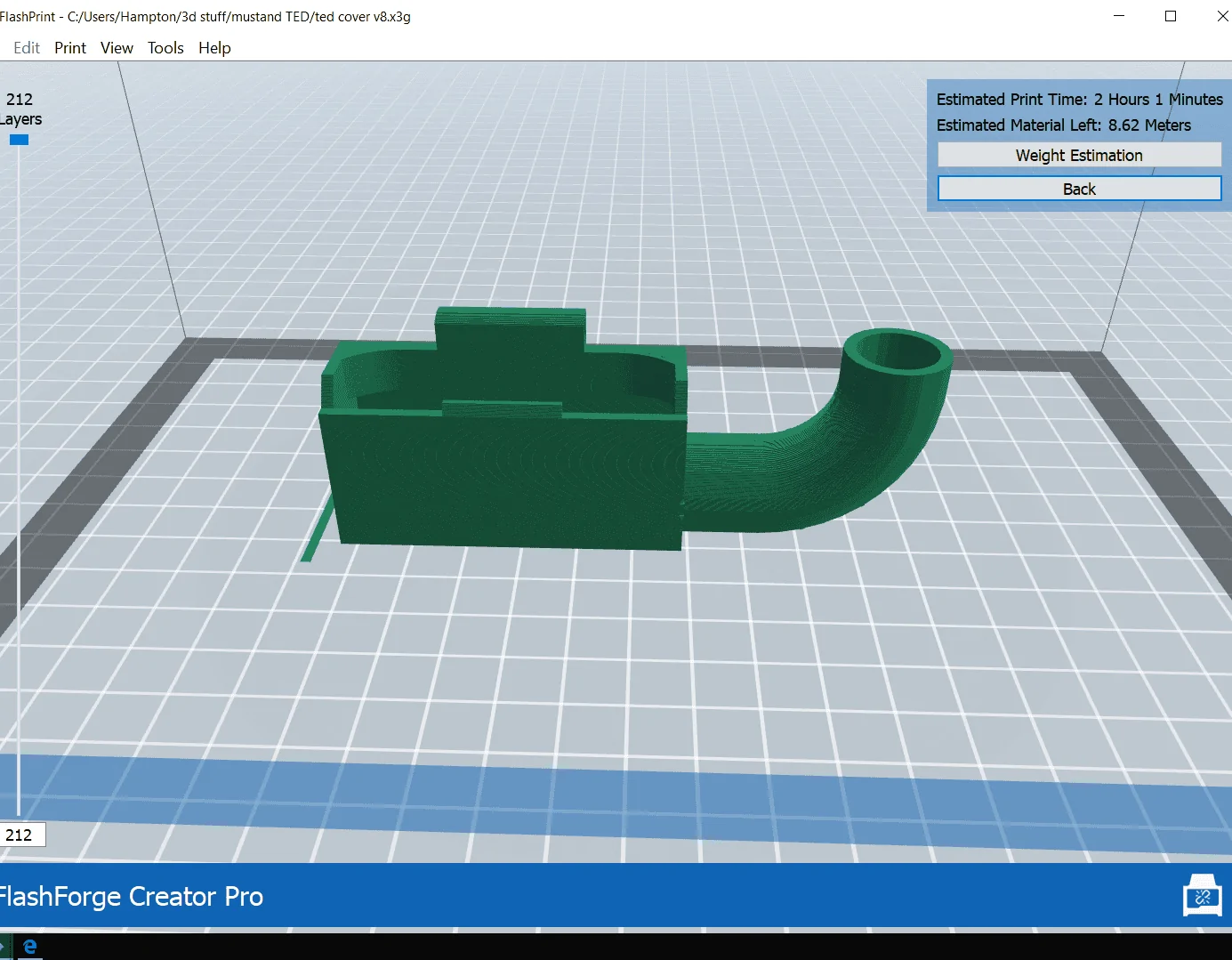Click the layer number input field showing 212
The width and height of the screenshot is (1232, 960).
22,835
